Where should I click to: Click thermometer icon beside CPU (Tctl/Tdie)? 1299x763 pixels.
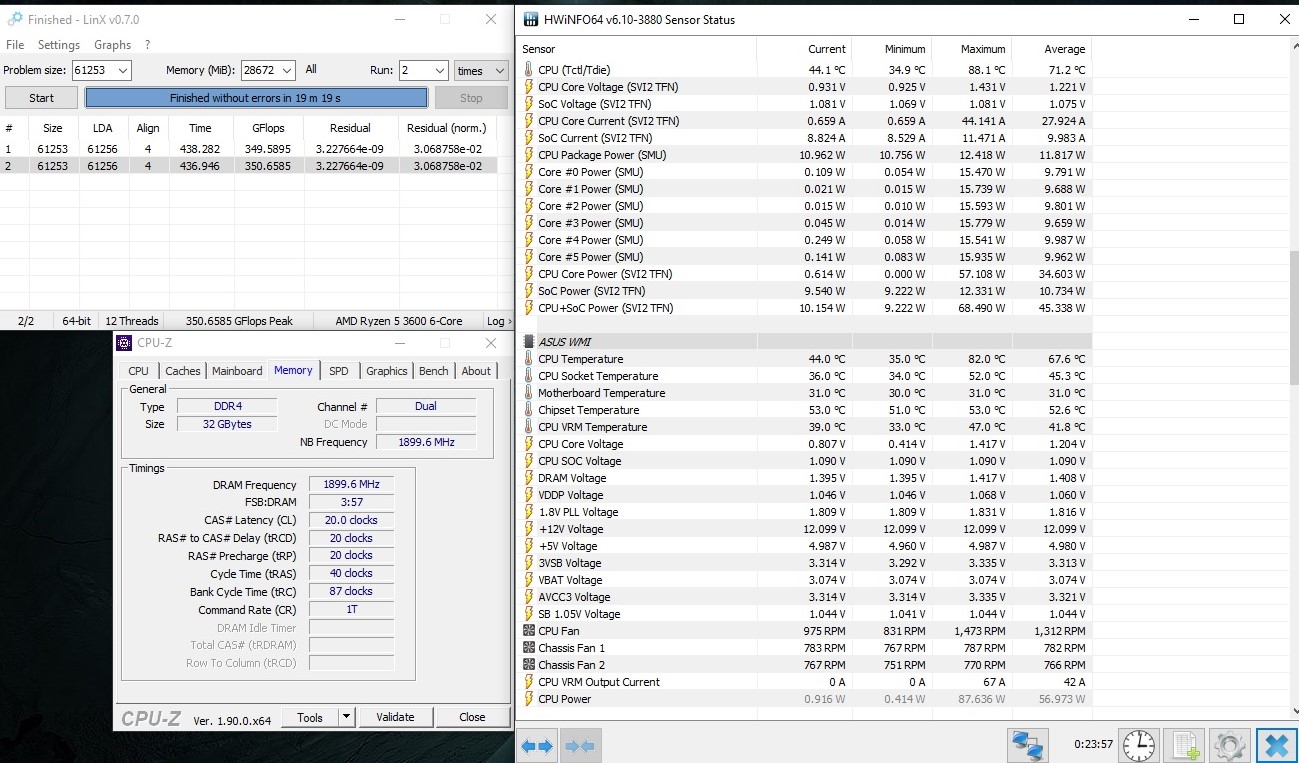[x=529, y=70]
